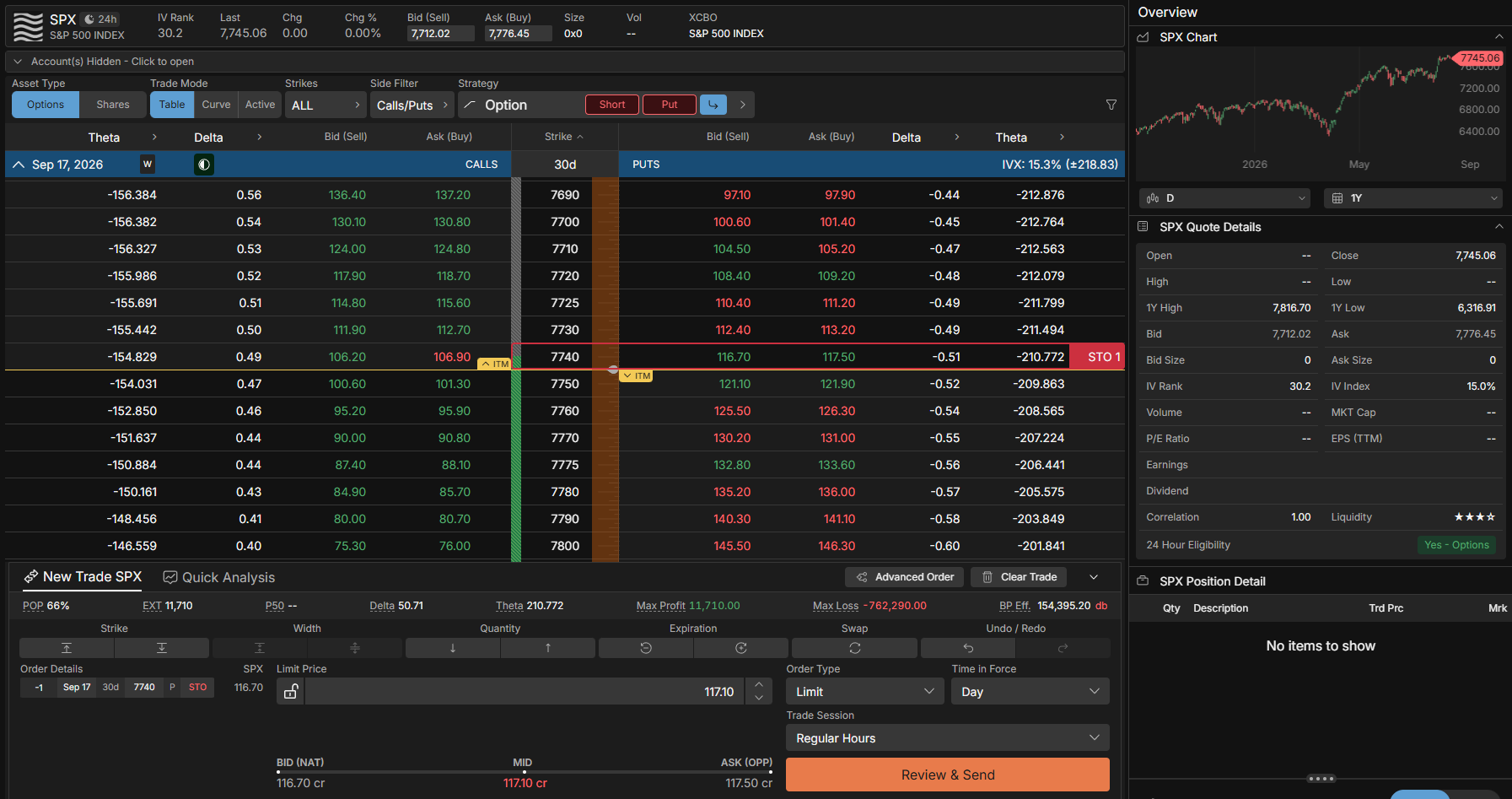Click the SPX Chart pop-out icon
This screenshot has height=799, width=1512.
point(1143,37)
